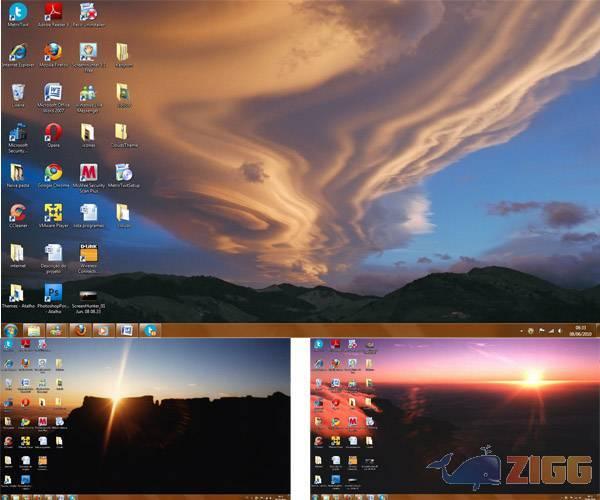Select the Internet Explorer desktop icon
Image resolution: width=600 pixels, height=500 pixels.
coord(17,52)
